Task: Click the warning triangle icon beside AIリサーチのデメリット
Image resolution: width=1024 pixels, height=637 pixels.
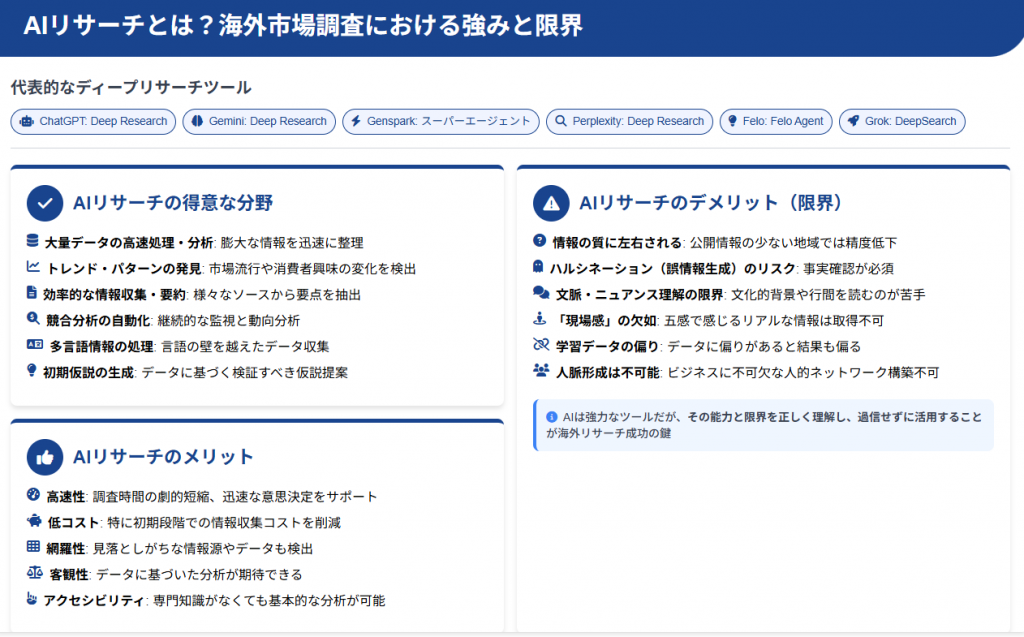Action: click(x=551, y=203)
